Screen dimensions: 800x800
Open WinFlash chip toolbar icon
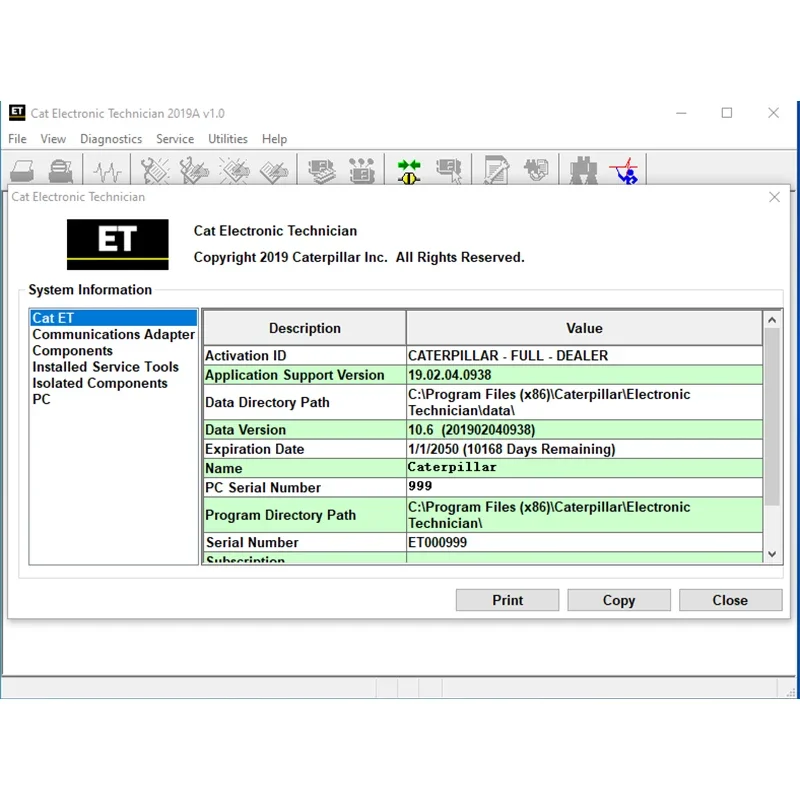click(536, 170)
